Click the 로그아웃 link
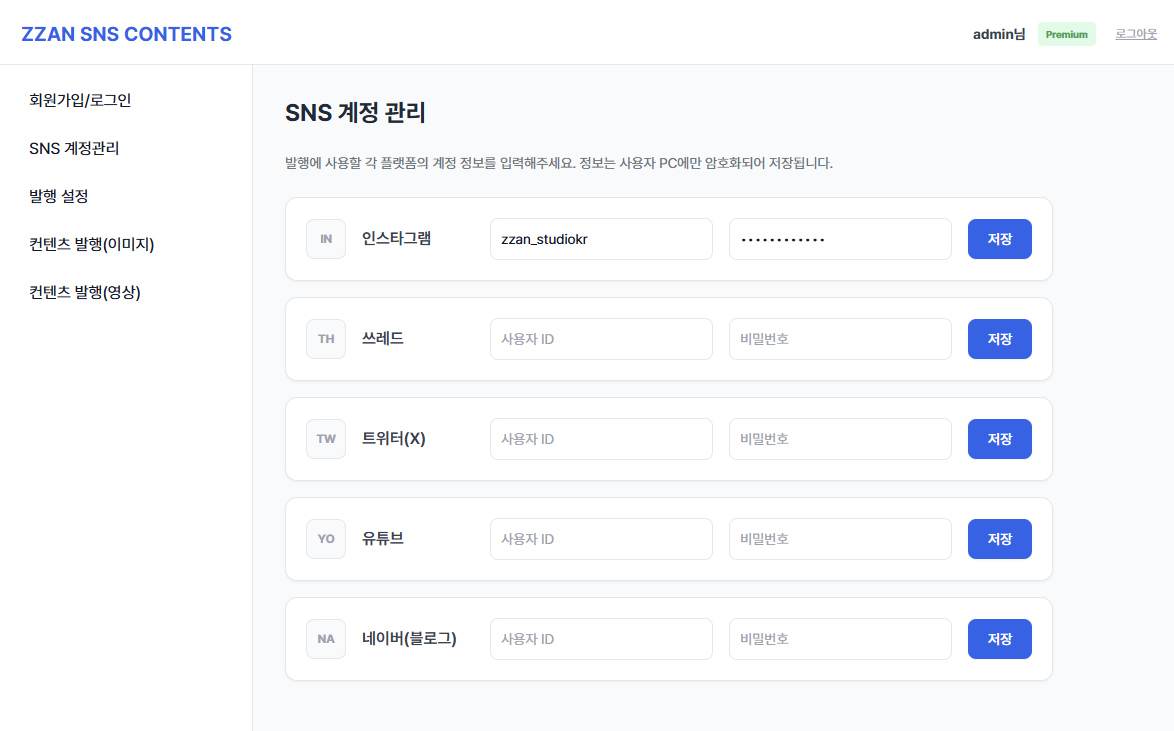The image size is (1174, 731). [x=1136, y=34]
